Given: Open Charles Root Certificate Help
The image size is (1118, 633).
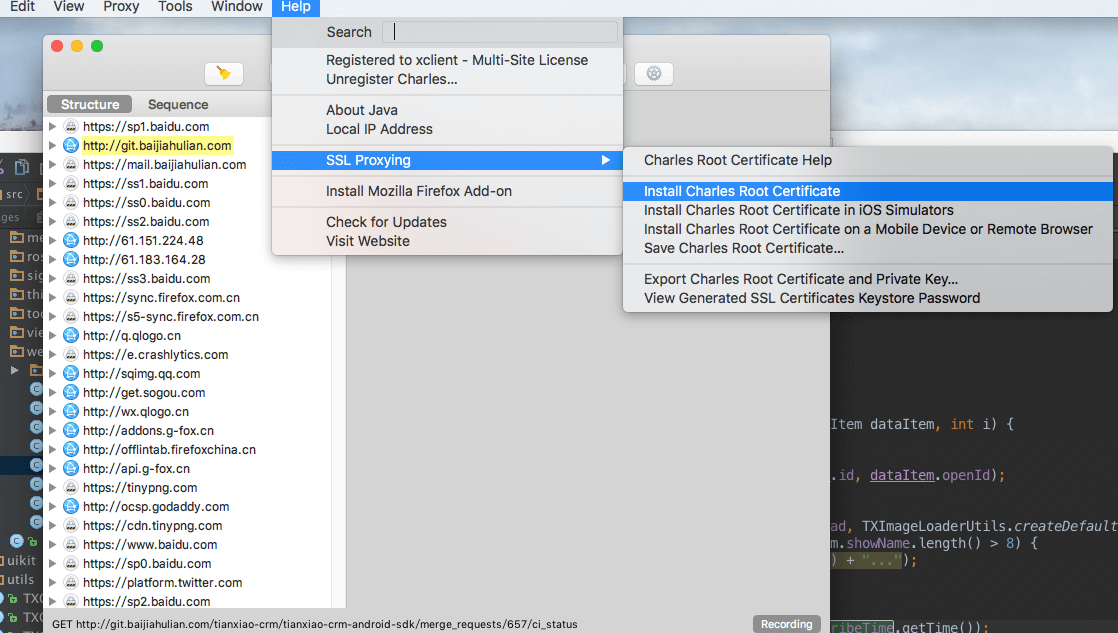Looking at the screenshot, I should (868, 160).
